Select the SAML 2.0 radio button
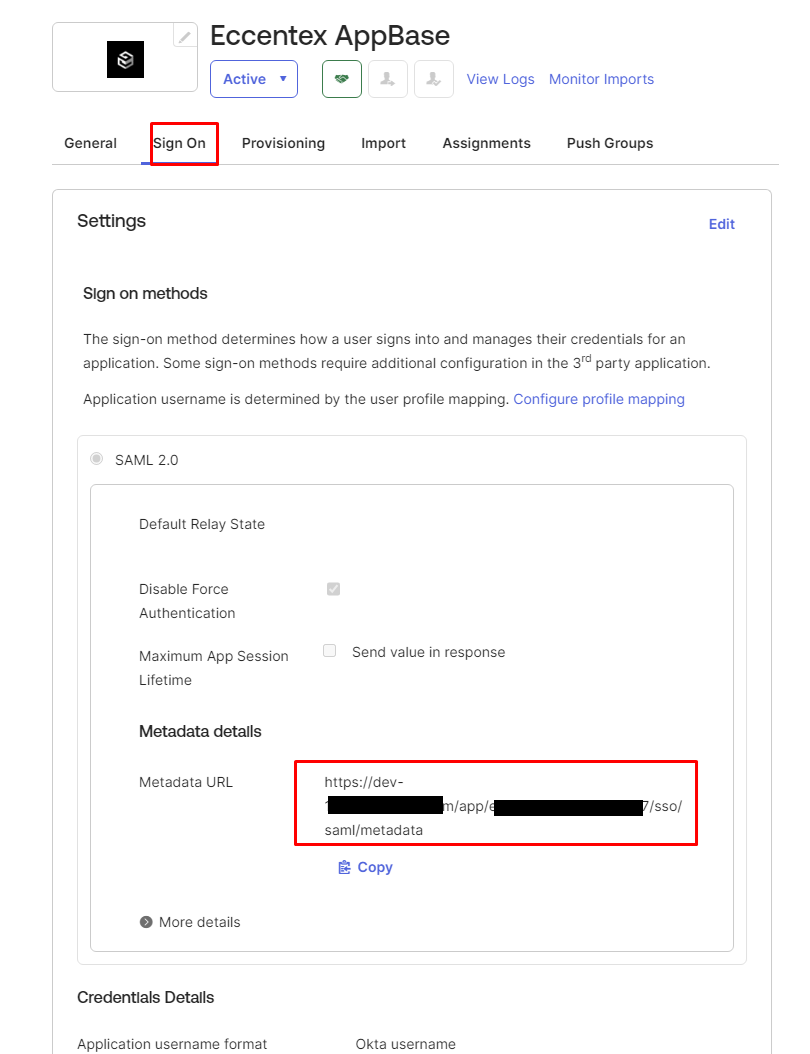Image resolution: width=810 pixels, height=1054 pixels. (x=97, y=459)
